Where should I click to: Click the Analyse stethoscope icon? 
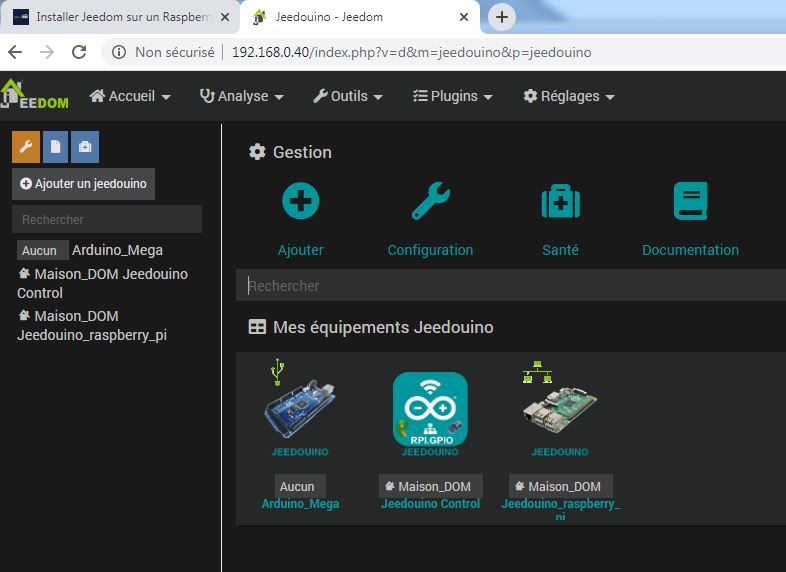click(207, 95)
